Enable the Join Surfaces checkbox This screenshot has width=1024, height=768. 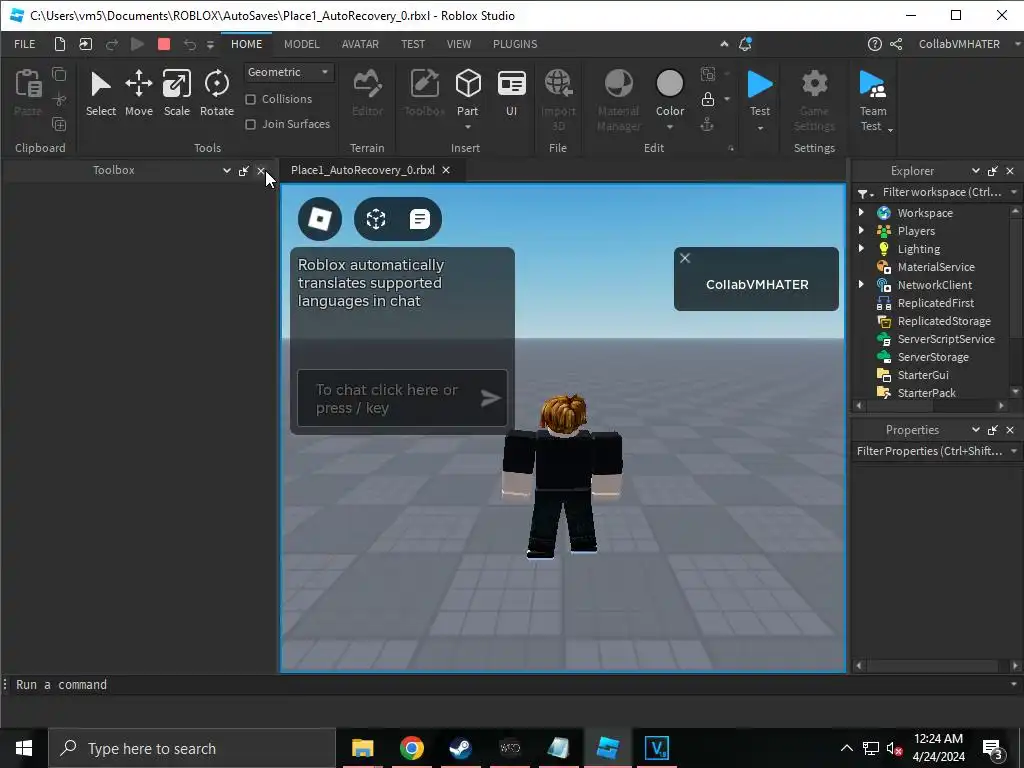(x=250, y=124)
